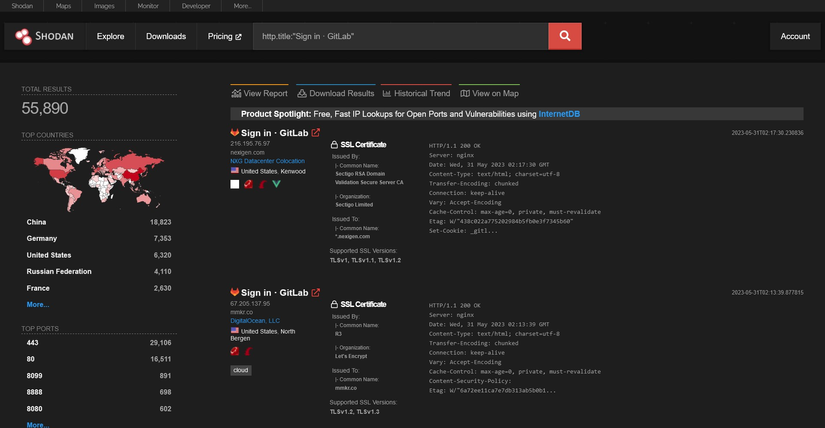Viewport: 825px width, 428px height.
Task: Click the Shodan logo
Action: [44, 37]
